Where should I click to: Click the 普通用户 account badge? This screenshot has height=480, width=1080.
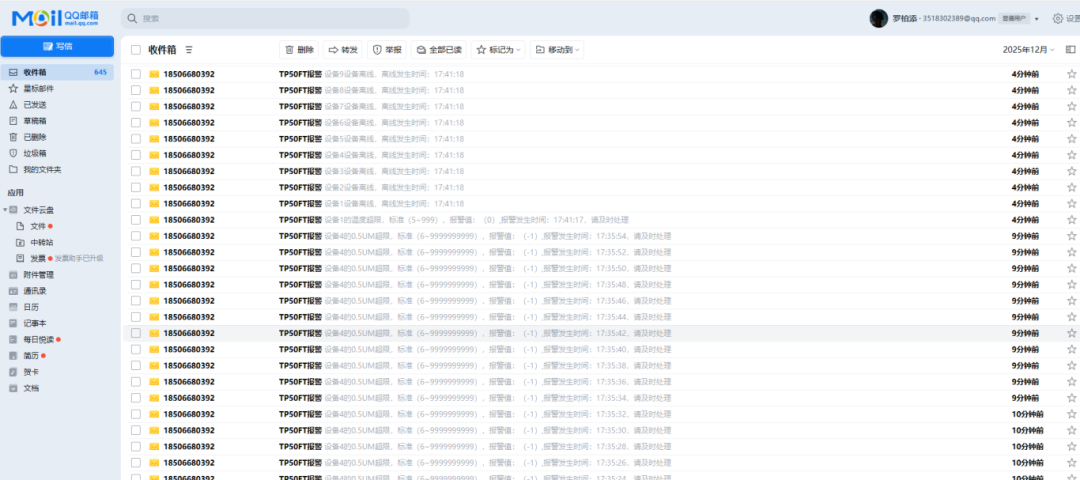click(x=1015, y=19)
